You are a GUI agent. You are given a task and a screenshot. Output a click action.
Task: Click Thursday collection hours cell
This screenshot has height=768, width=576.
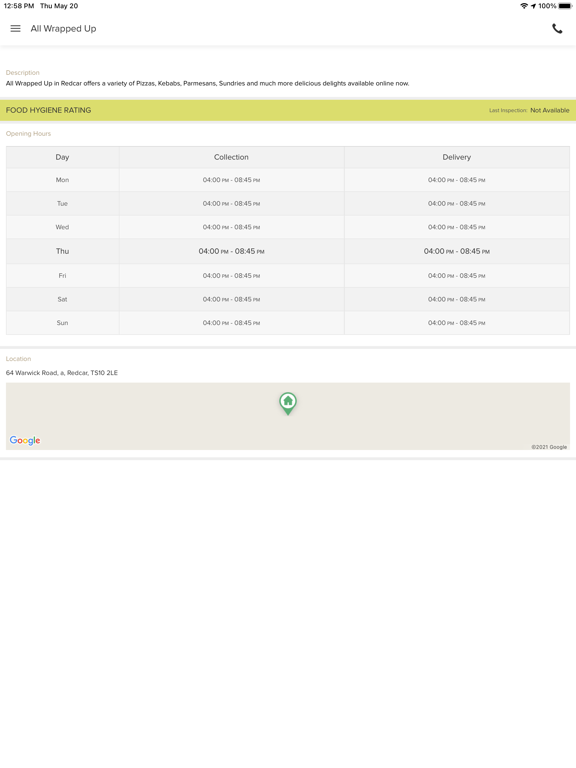(231, 251)
